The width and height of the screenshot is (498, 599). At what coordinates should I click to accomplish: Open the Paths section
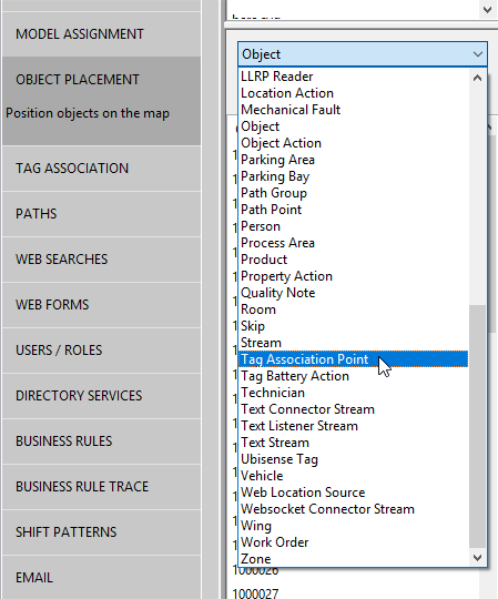pyautogui.click(x=101, y=214)
